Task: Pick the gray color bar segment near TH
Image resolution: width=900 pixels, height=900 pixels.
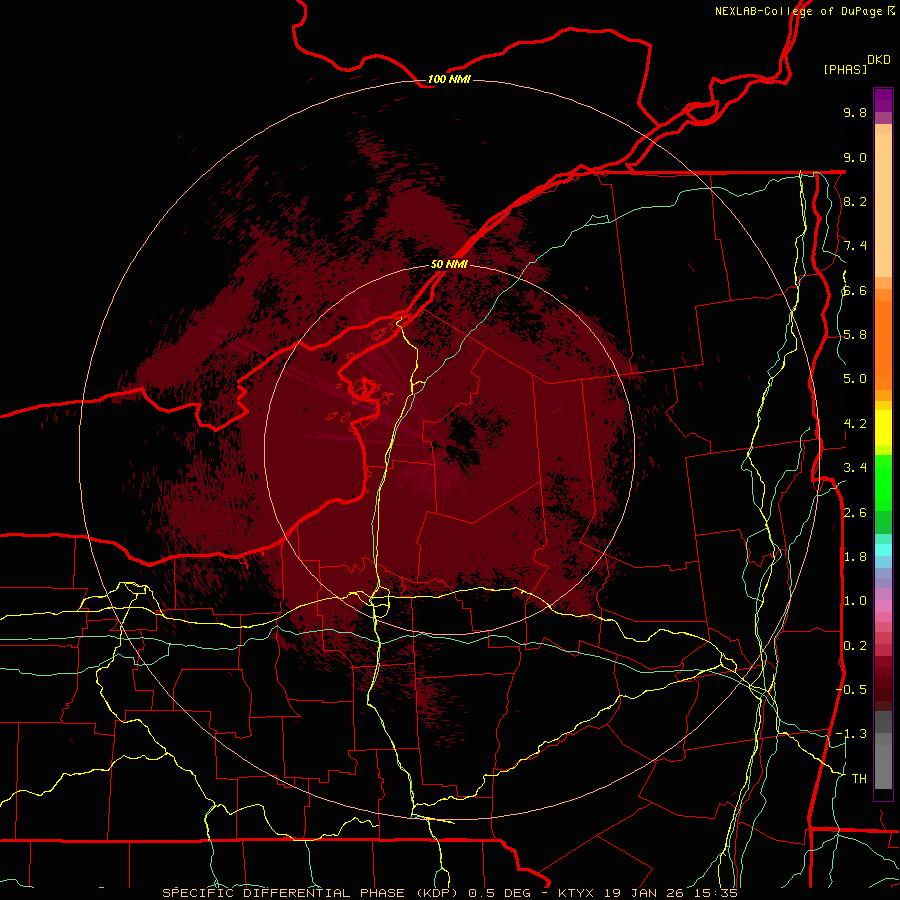Action: (883, 766)
